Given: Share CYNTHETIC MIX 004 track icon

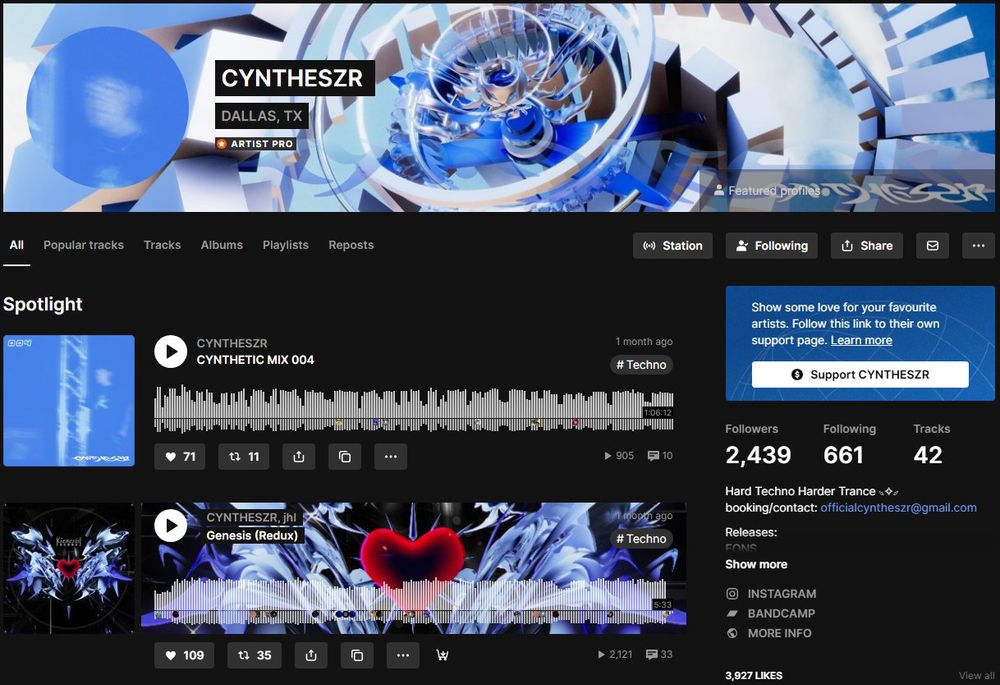Looking at the screenshot, I should point(298,457).
